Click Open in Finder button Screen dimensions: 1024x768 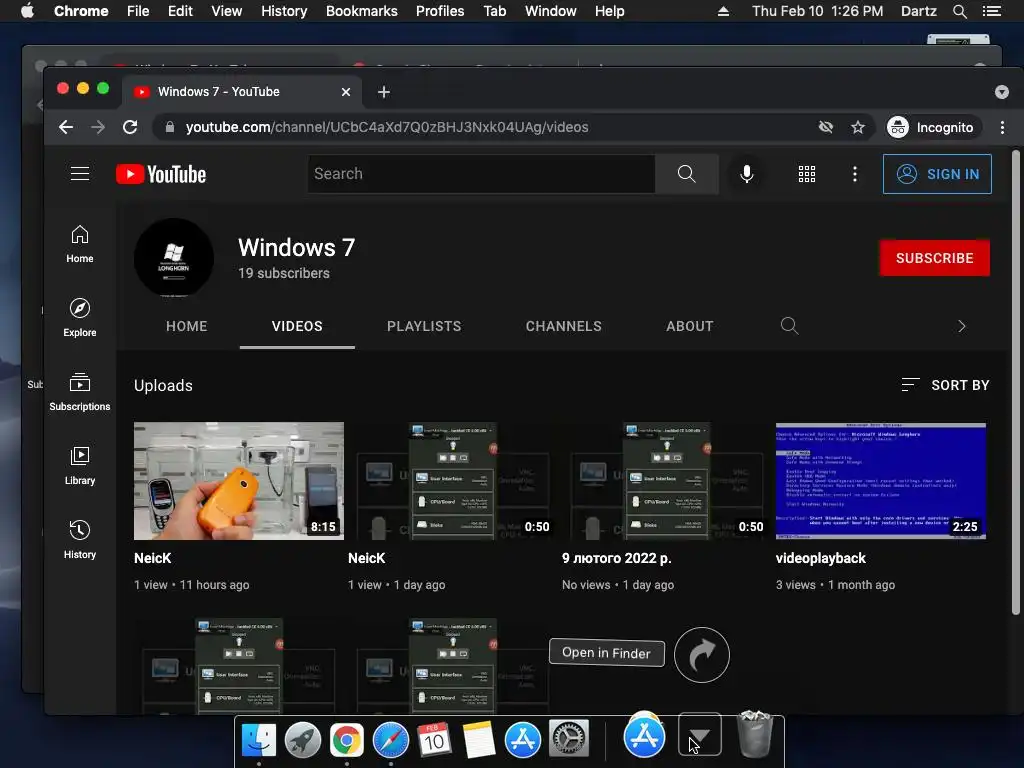click(607, 652)
